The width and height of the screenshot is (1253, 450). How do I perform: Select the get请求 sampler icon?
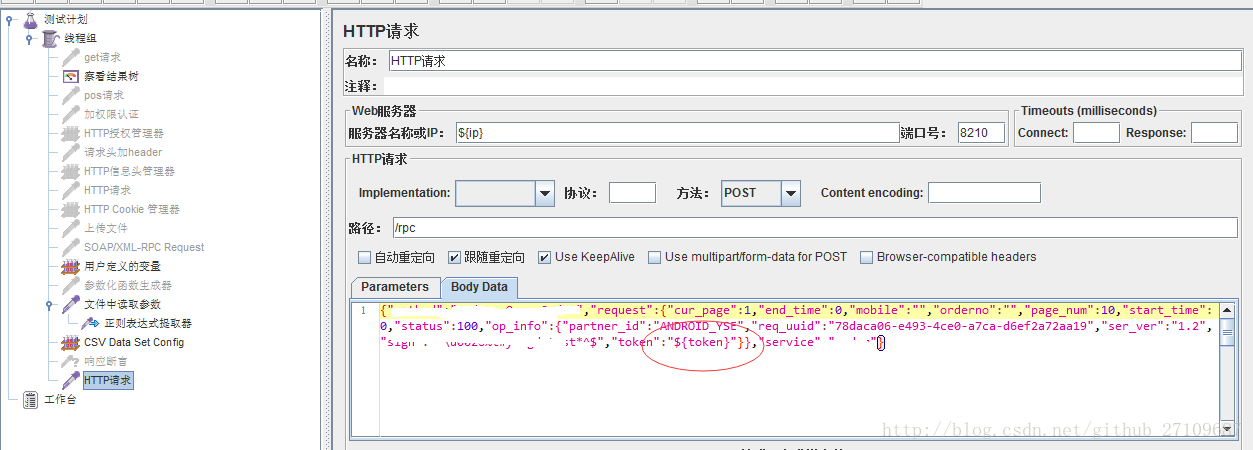[x=70, y=57]
